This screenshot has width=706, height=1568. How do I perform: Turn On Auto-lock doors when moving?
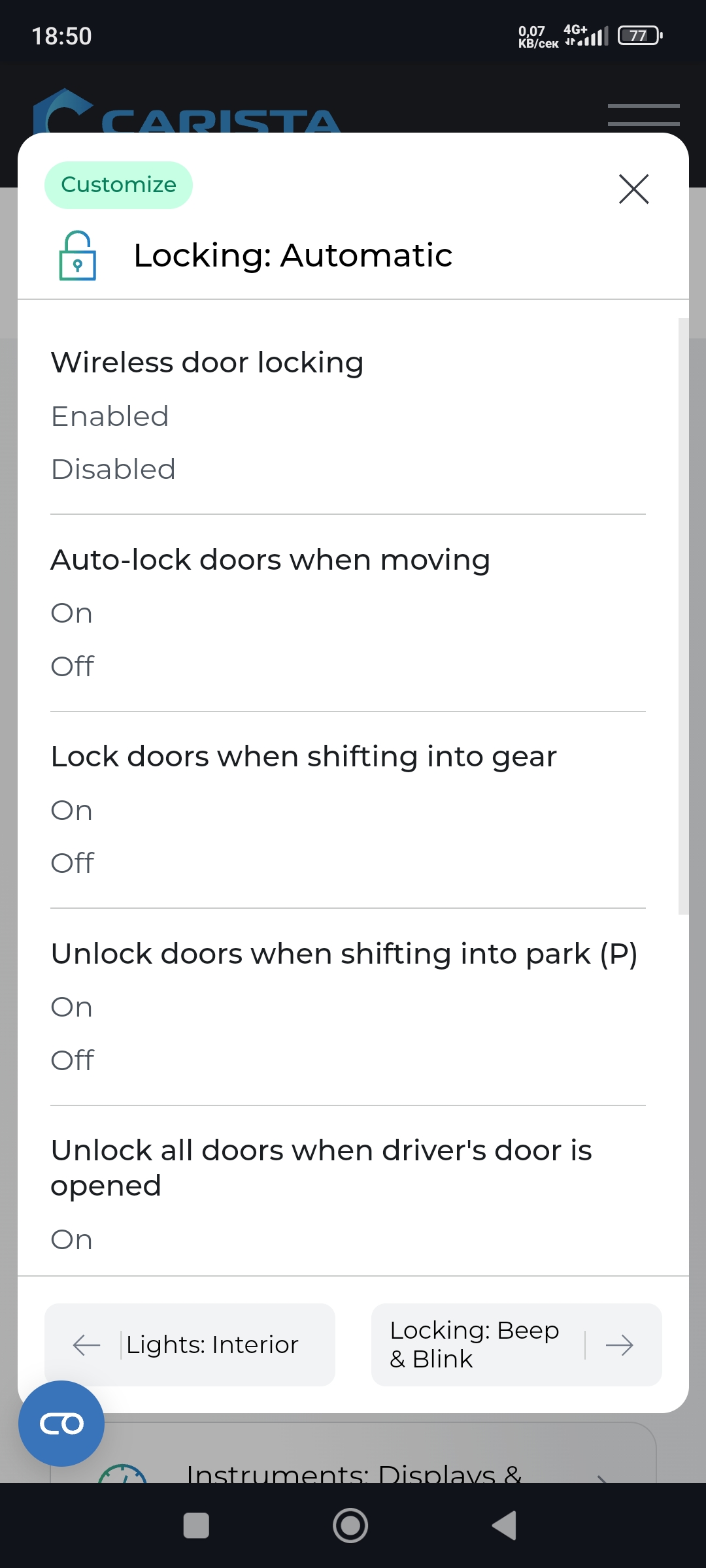pos(72,613)
